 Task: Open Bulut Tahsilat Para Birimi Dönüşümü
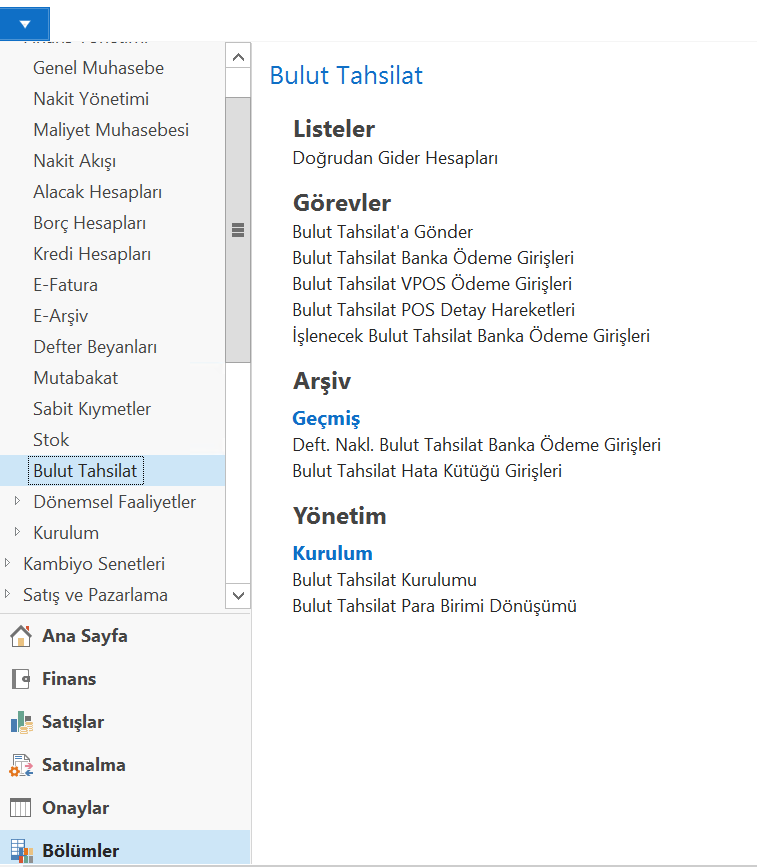pyautogui.click(x=434, y=605)
